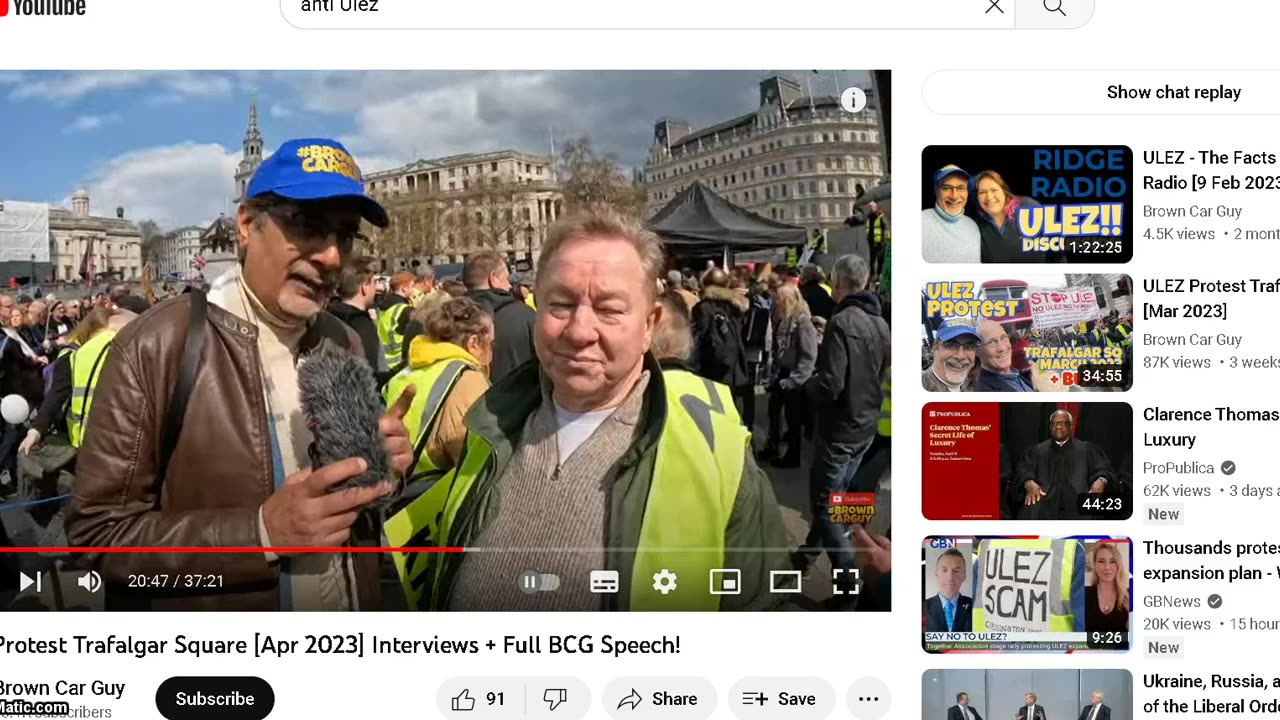Image resolution: width=1280 pixels, height=720 pixels.
Task: Open 'Thousands protest' expansion plan title
Action: [x=1211, y=560]
